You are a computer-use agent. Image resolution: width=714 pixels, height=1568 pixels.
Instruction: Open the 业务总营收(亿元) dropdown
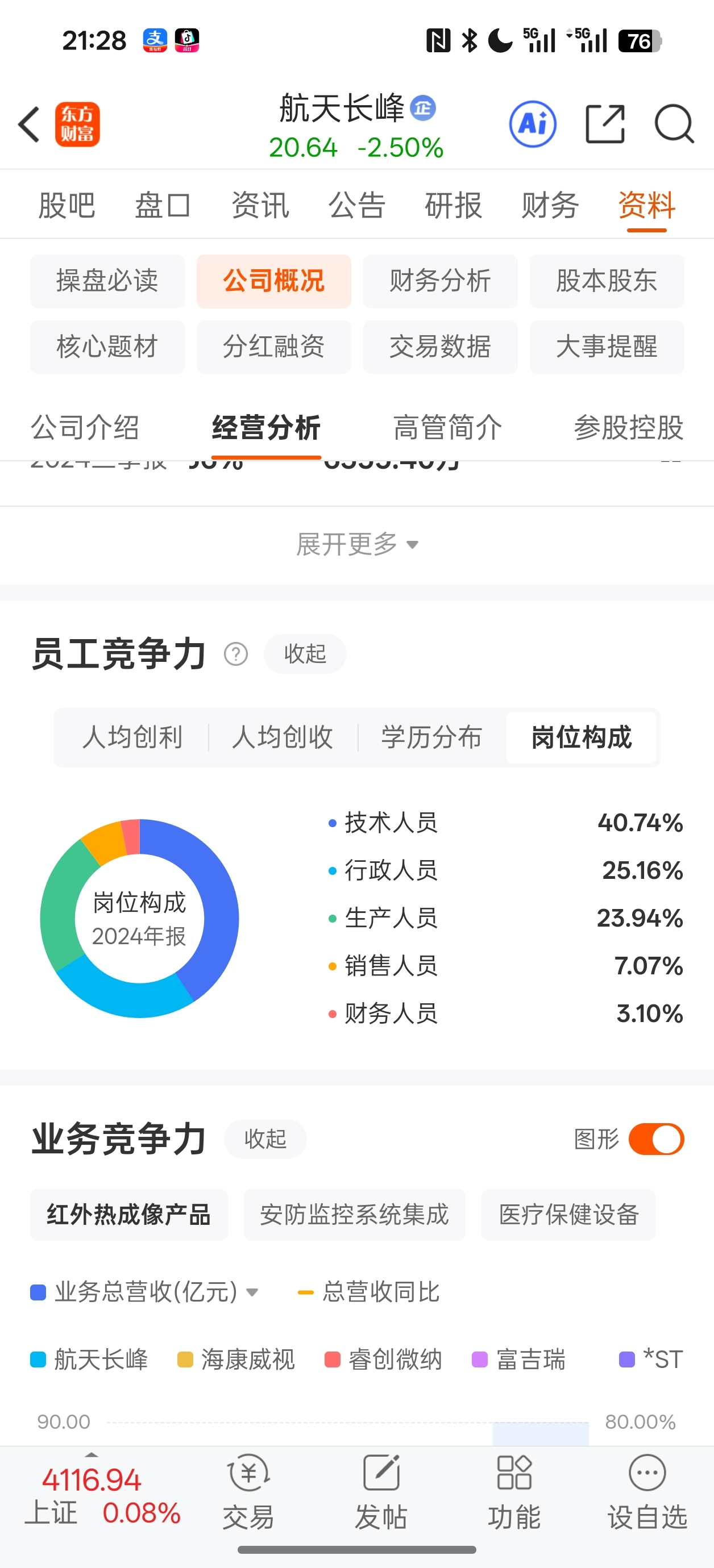click(145, 1292)
